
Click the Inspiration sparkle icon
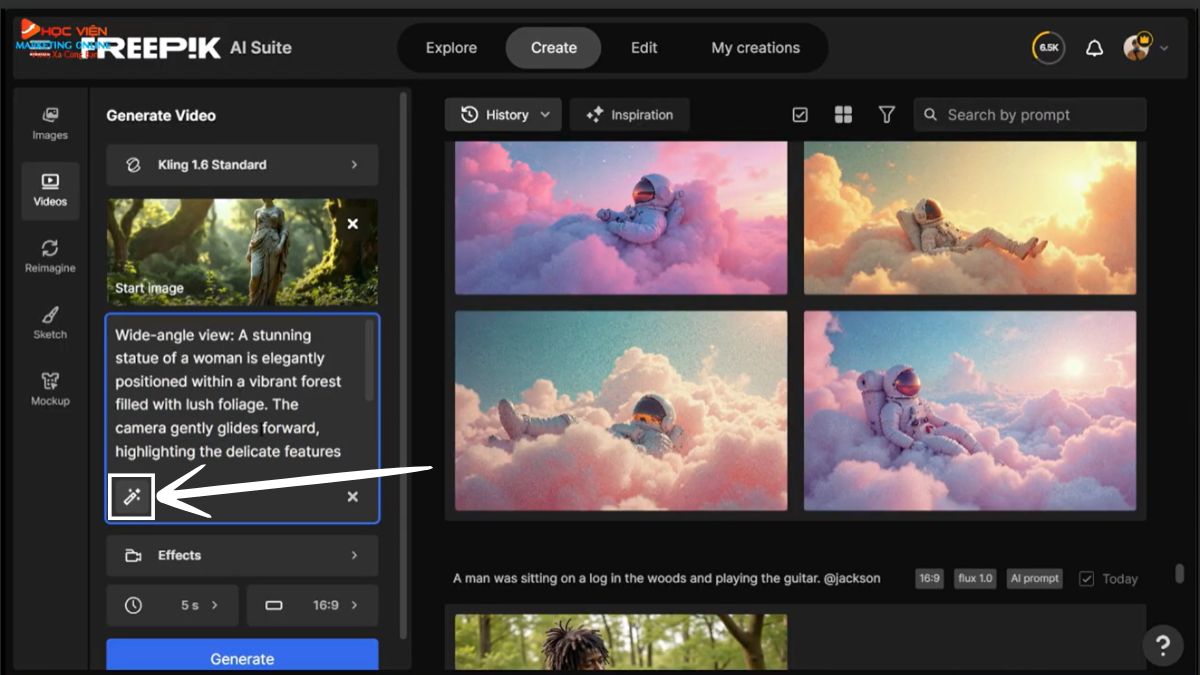[x=594, y=115]
